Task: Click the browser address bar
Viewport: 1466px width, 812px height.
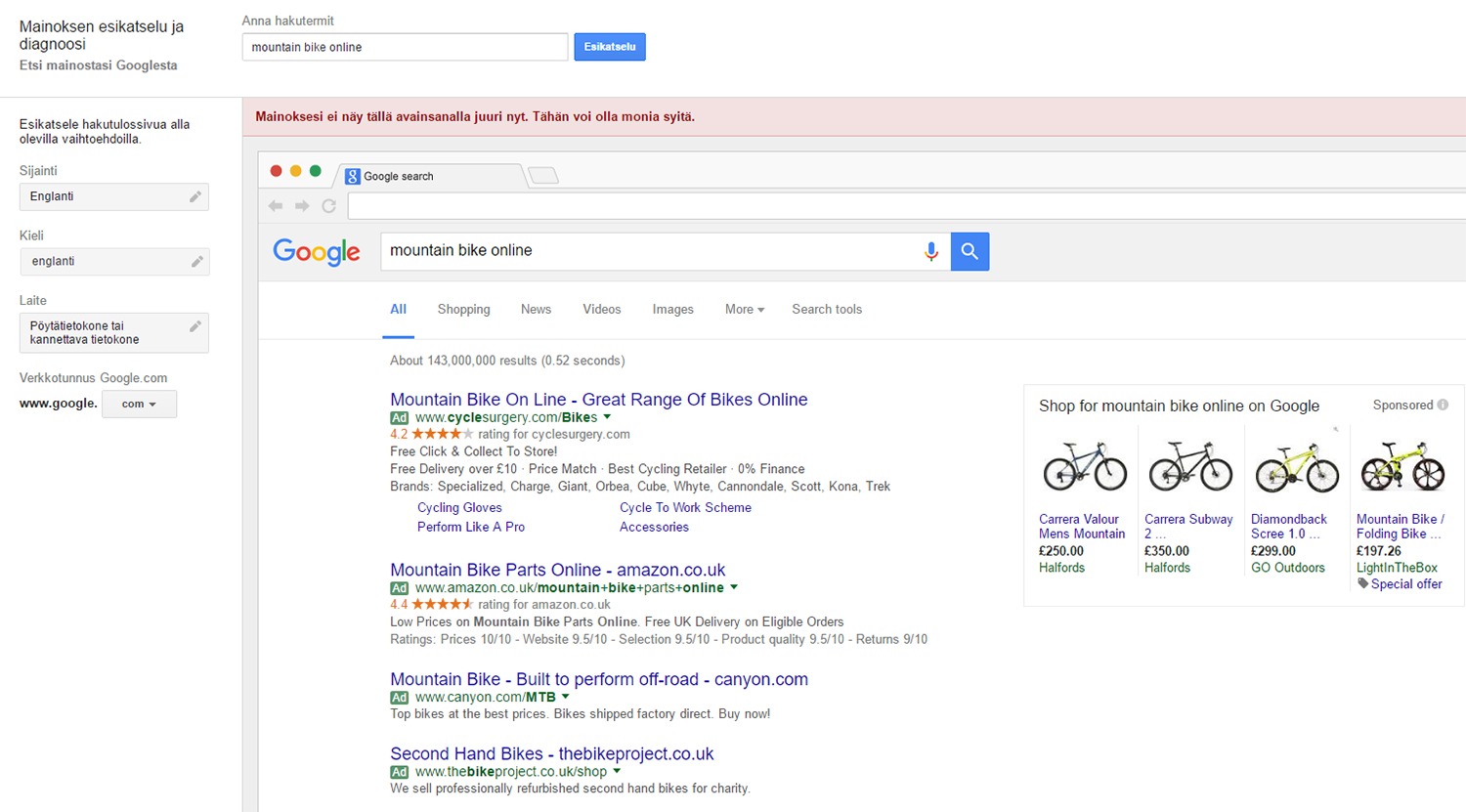Action: [907, 206]
